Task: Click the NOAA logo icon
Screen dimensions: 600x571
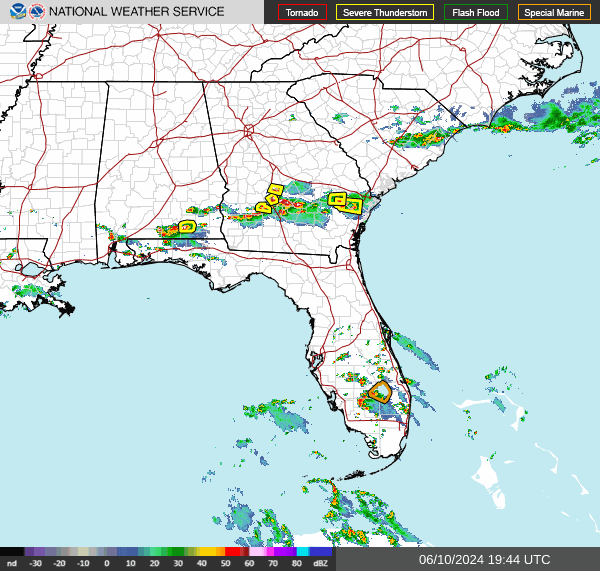Action: pyautogui.click(x=18, y=11)
